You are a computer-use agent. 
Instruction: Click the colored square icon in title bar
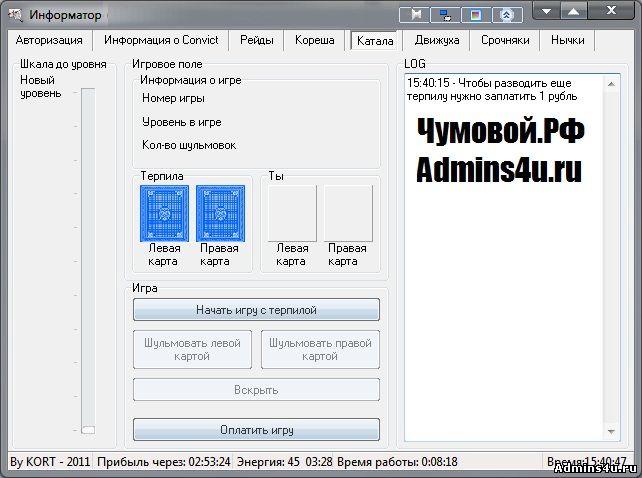477,15
